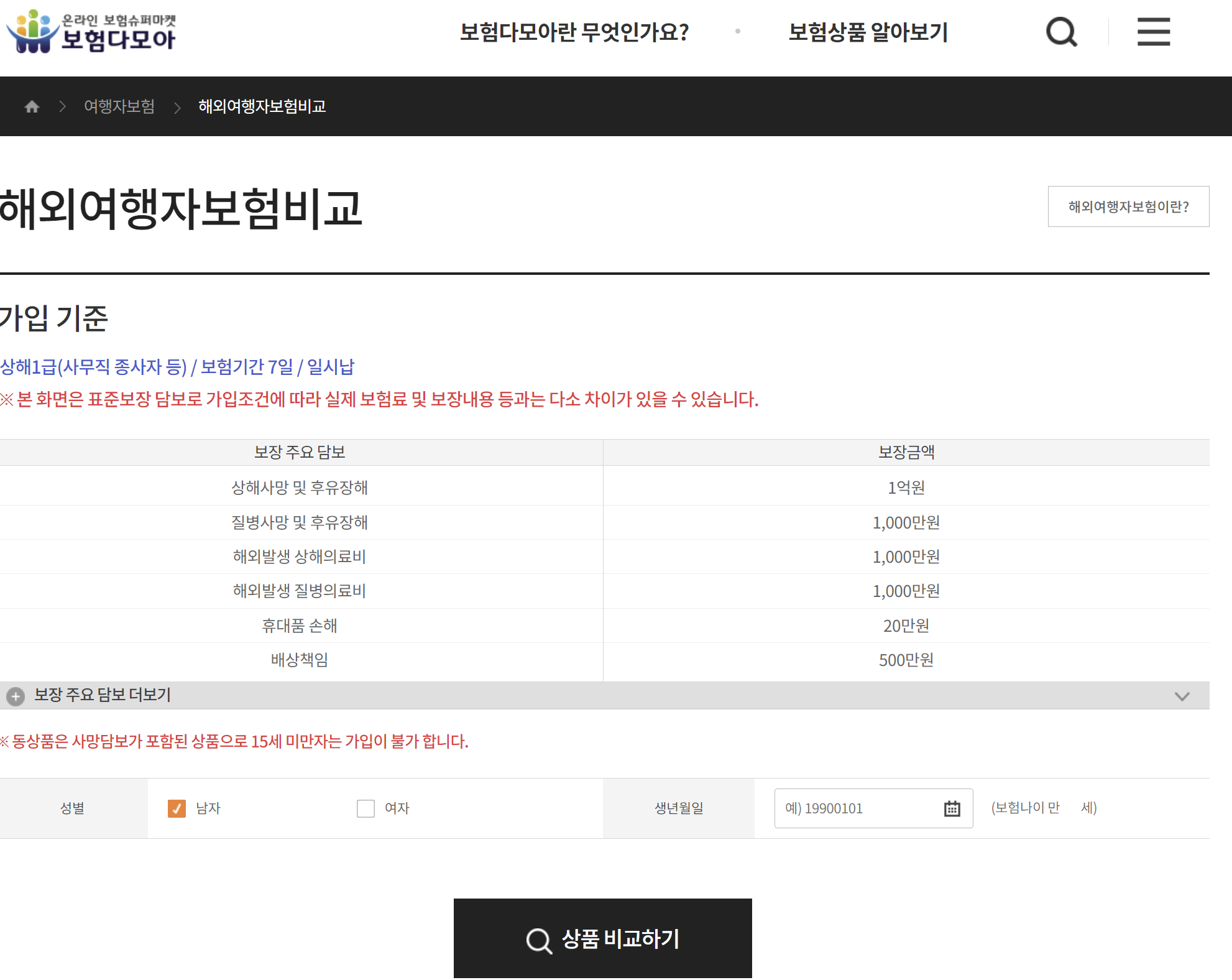Click the 상품 비교하기 button

tap(603, 938)
